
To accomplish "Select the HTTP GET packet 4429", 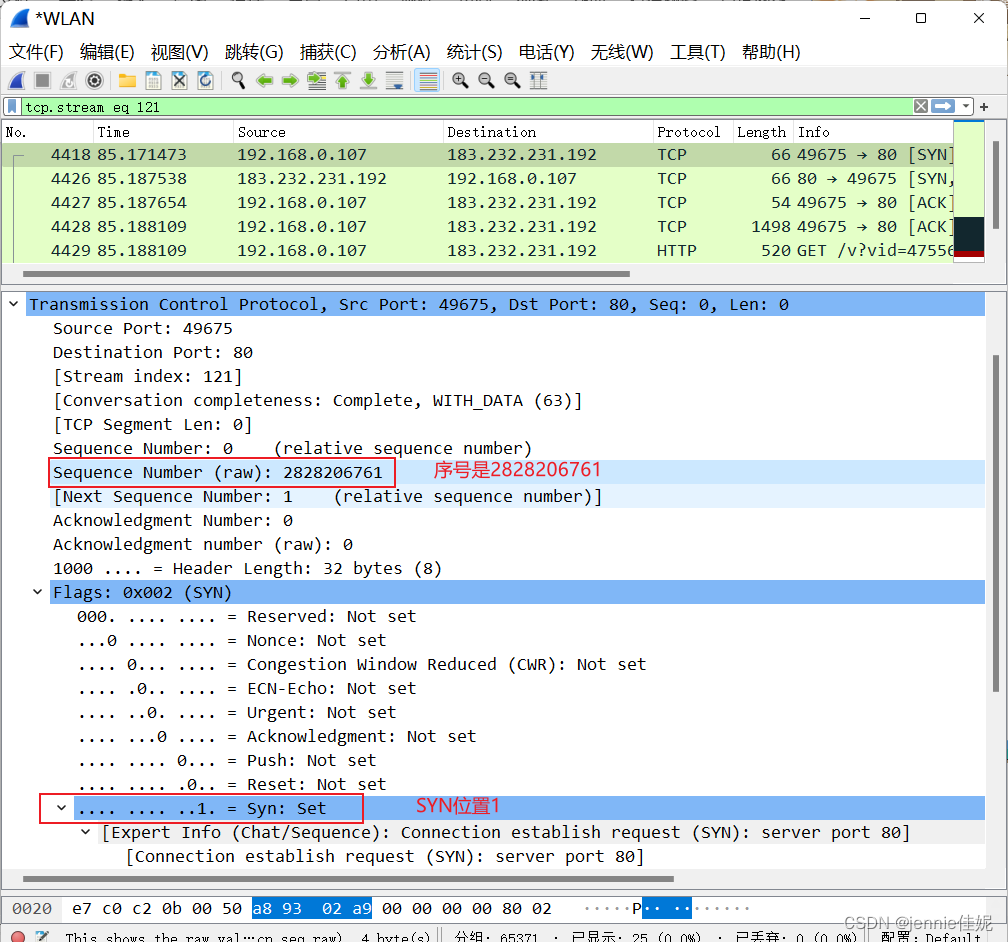I will tap(478, 251).
